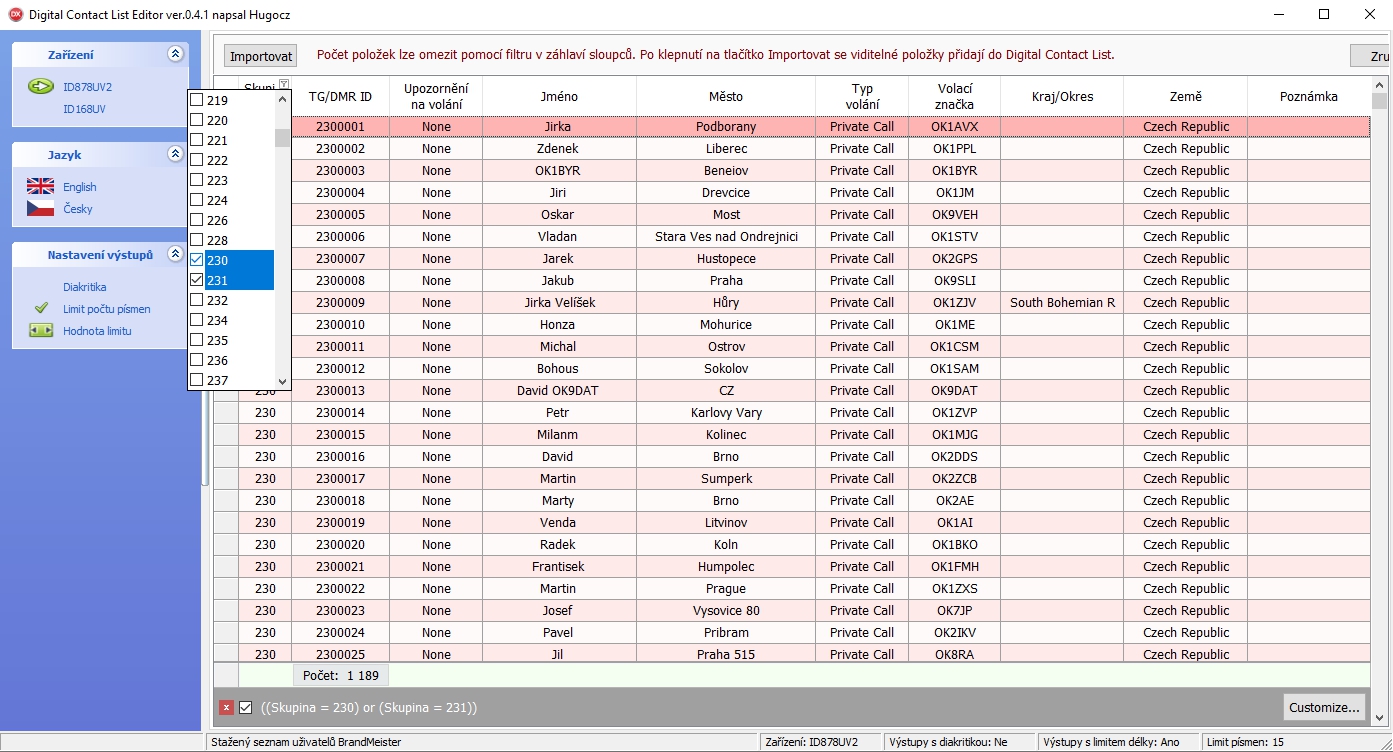This screenshot has width=1393, height=752.
Task: Click the filter list scrollbar thumb
Action: pos(282,138)
